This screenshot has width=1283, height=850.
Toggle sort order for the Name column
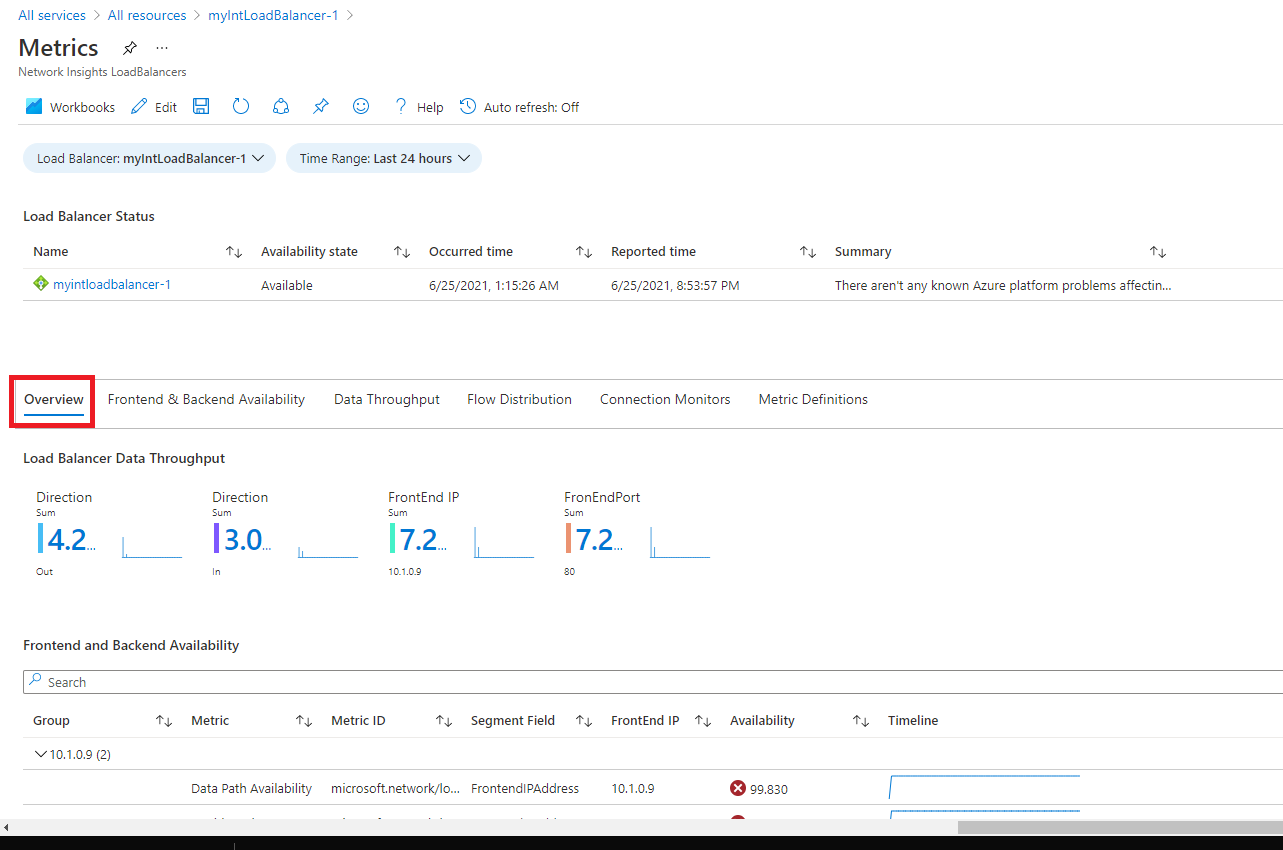233,251
